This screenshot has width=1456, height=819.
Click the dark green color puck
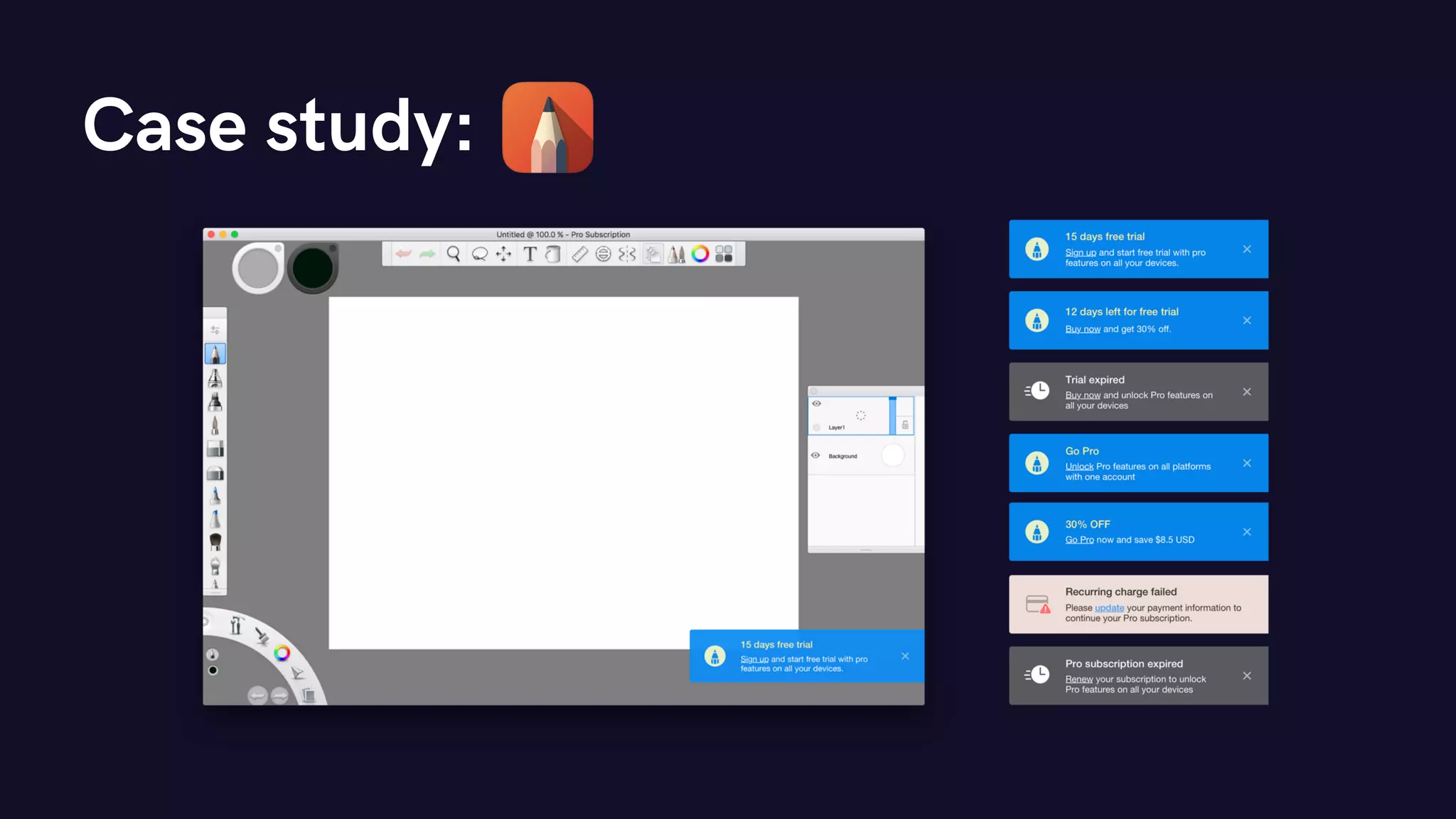(x=312, y=269)
